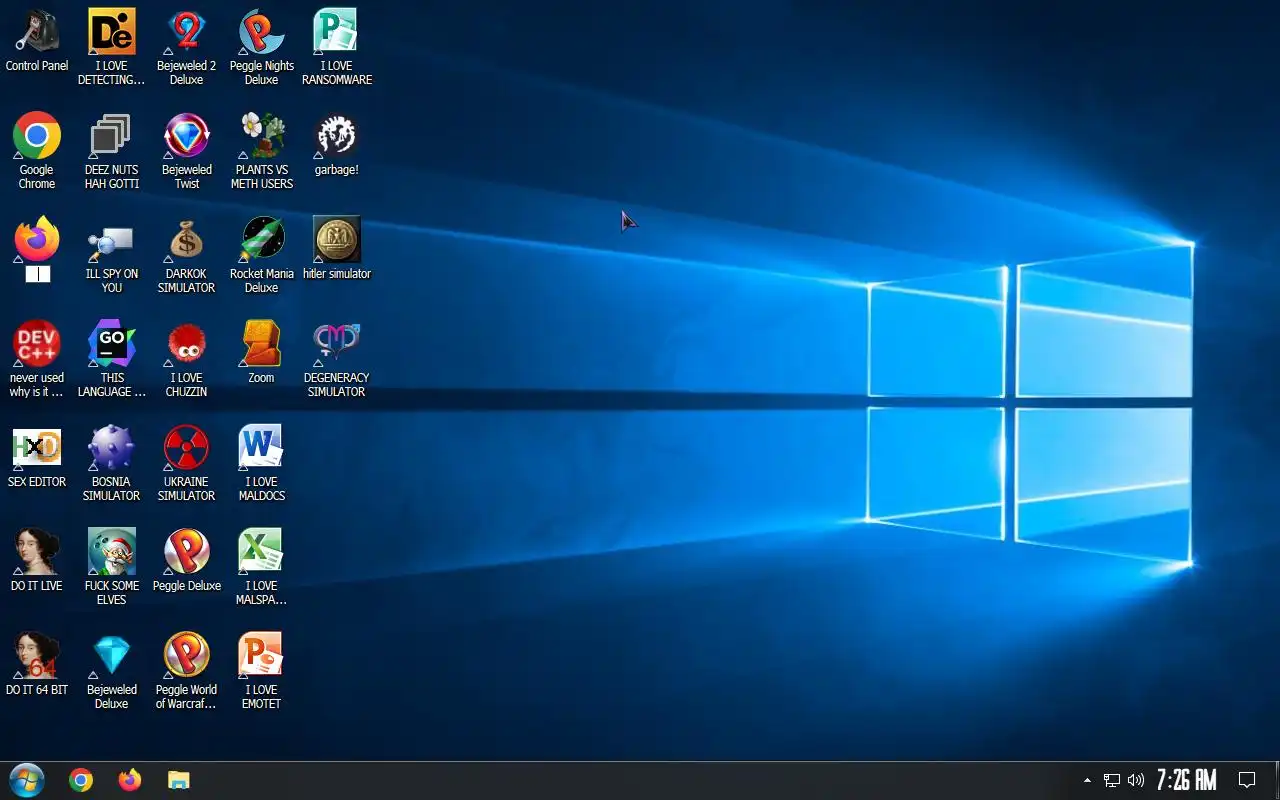The height and width of the screenshot is (800, 1280).
Task: Launch Firefox from the taskbar
Action: 130,780
